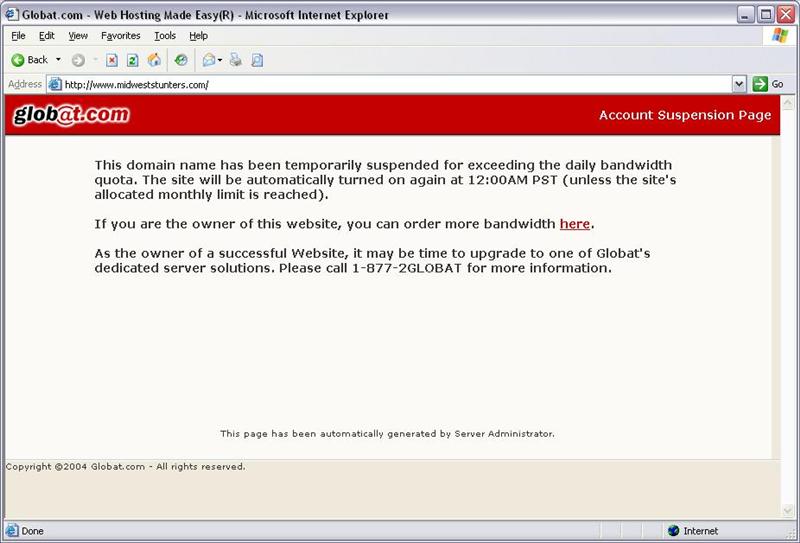Viewport: 800px width, 543px height.
Task: Open the File menu
Action: (x=18, y=35)
